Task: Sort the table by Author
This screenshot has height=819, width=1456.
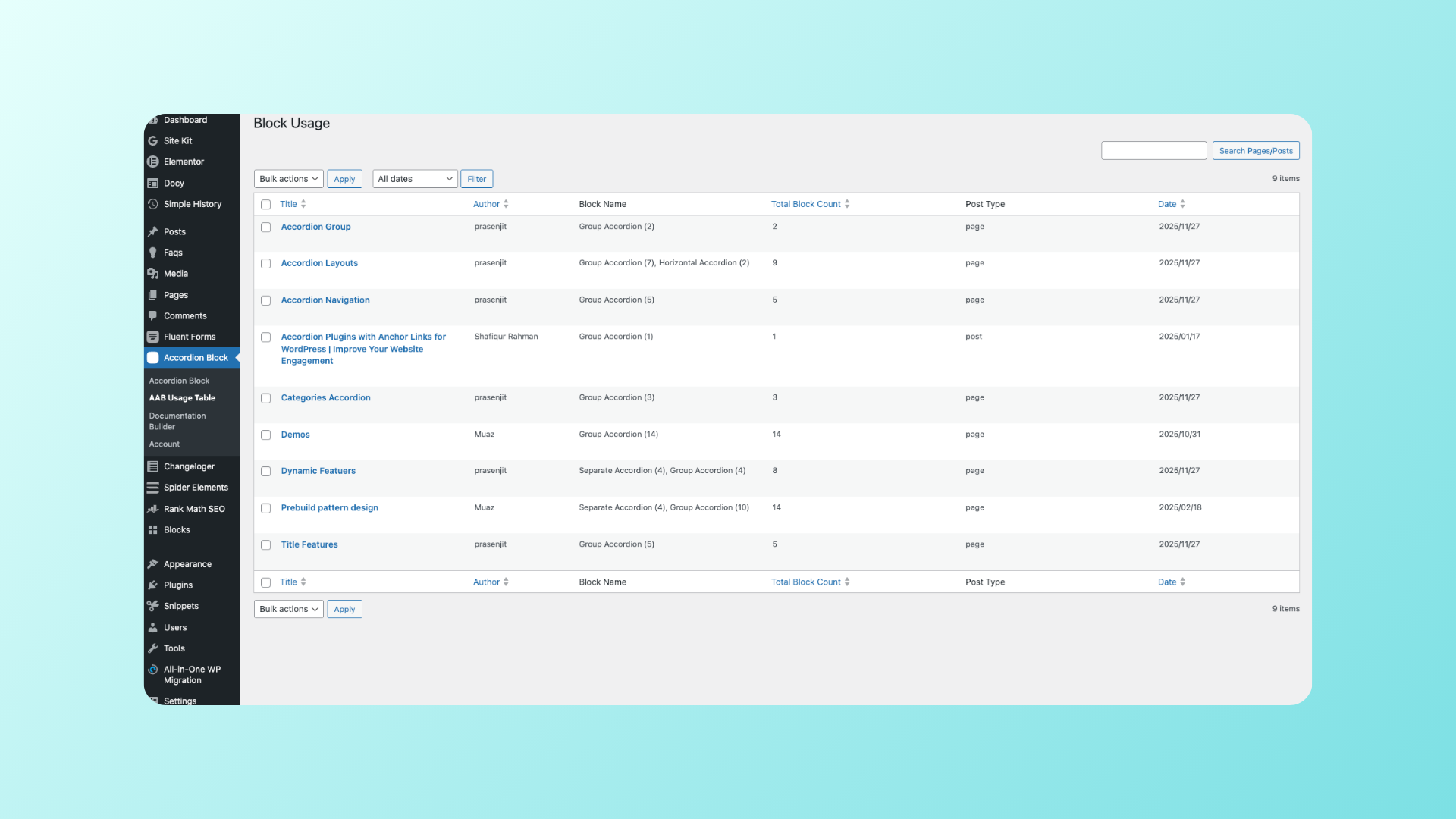Action: click(x=486, y=204)
